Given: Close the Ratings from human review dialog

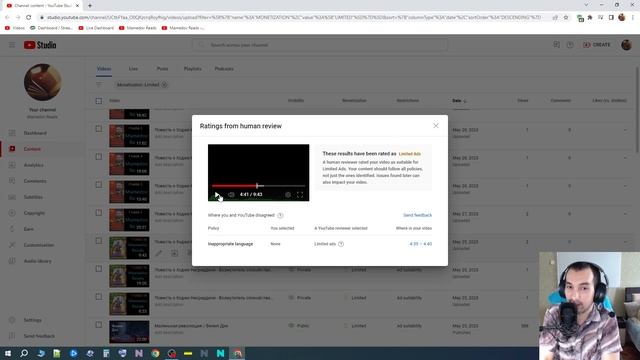Looking at the screenshot, I should 436,126.
